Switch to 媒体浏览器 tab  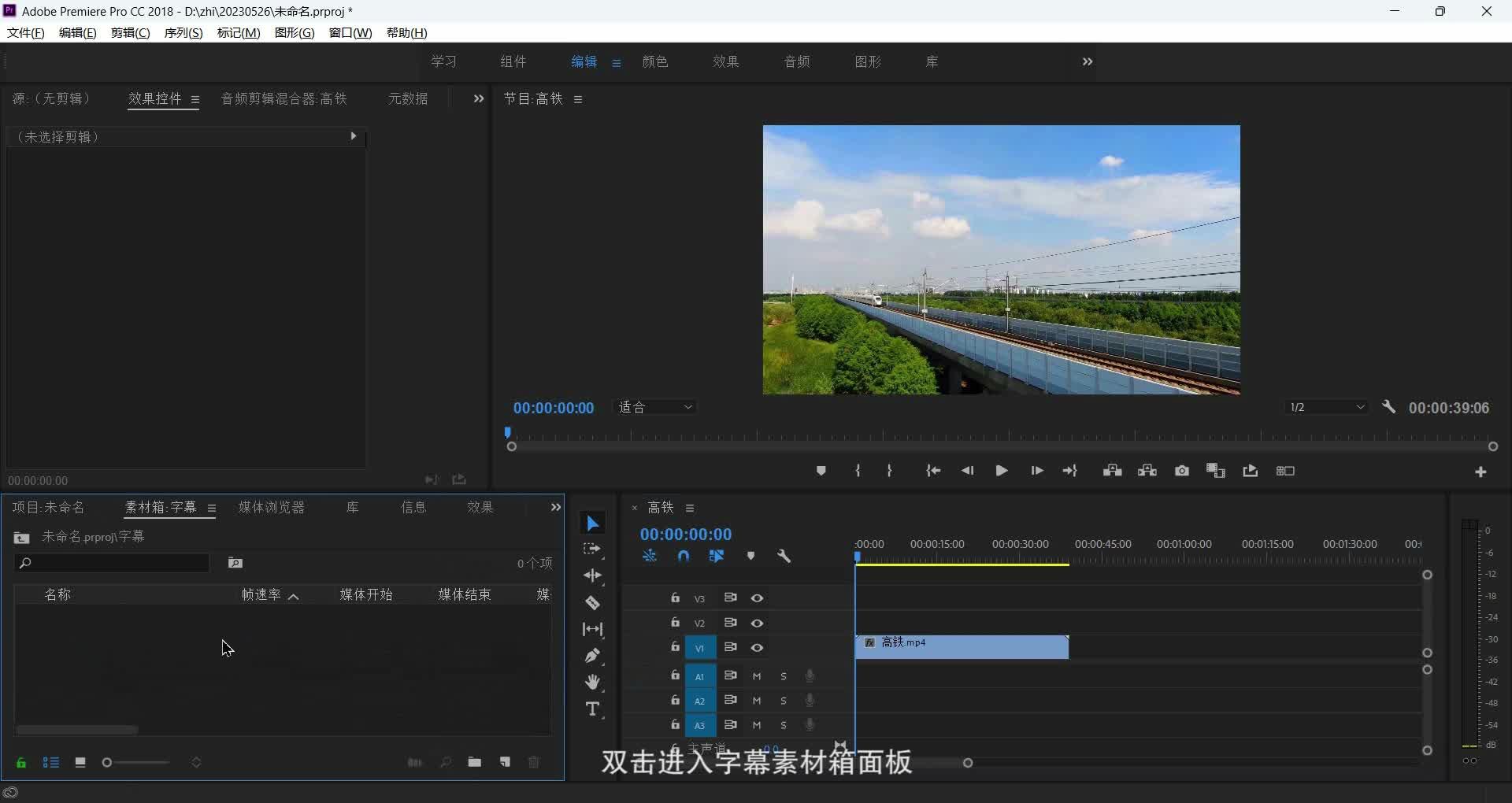(272, 507)
